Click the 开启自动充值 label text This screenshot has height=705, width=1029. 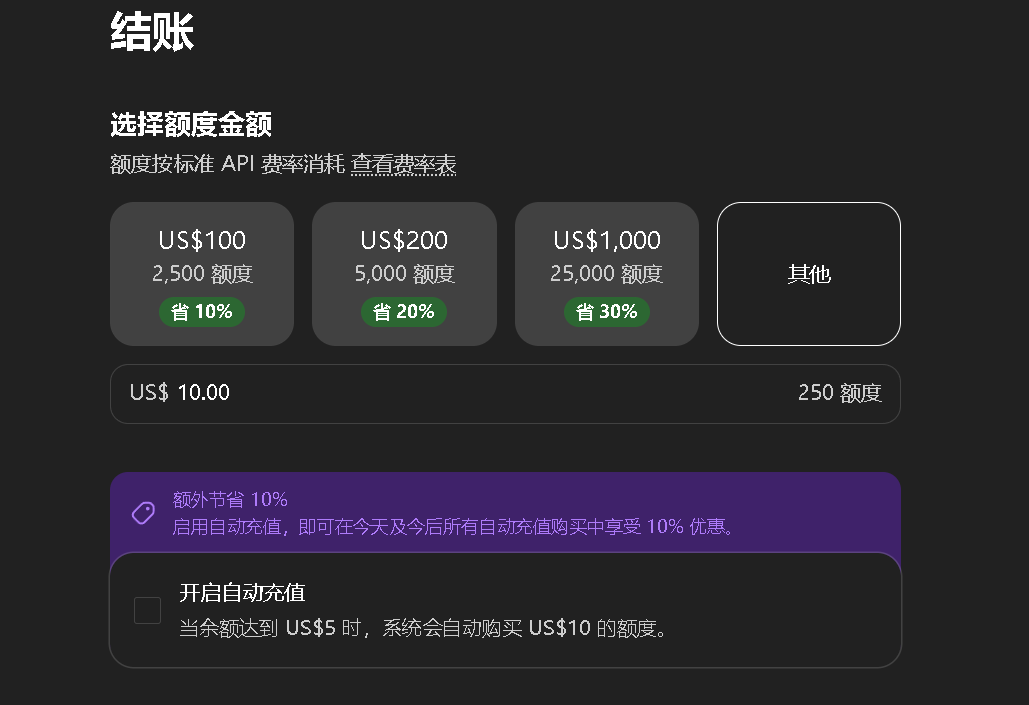(242, 593)
